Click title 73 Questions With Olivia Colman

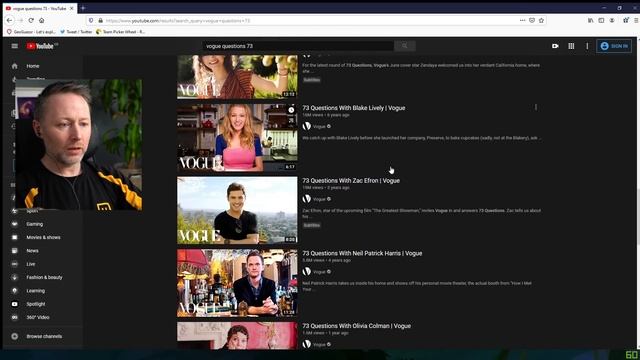pos(356,326)
